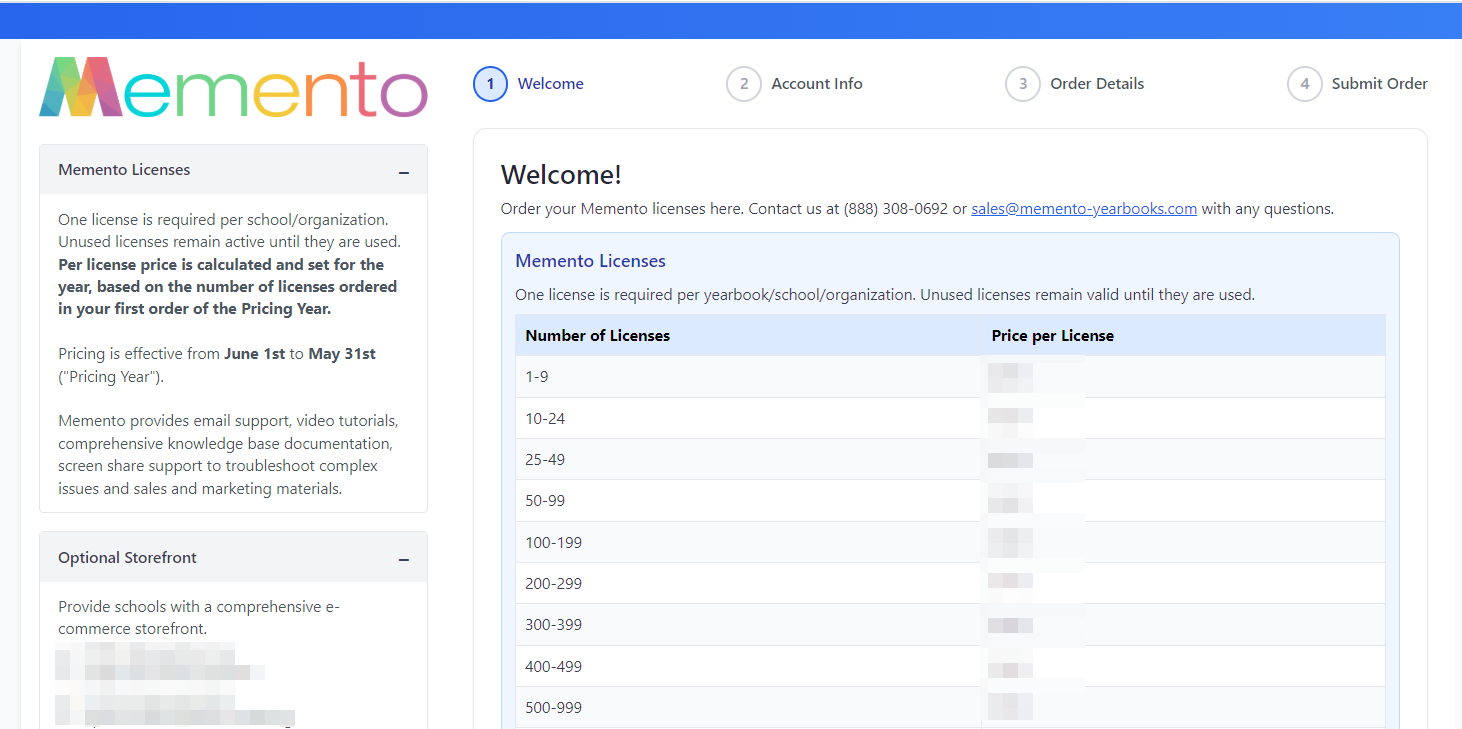Select the 100-199 licenses row
Viewport: 1462px width, 729px height.
coord(950,542)
